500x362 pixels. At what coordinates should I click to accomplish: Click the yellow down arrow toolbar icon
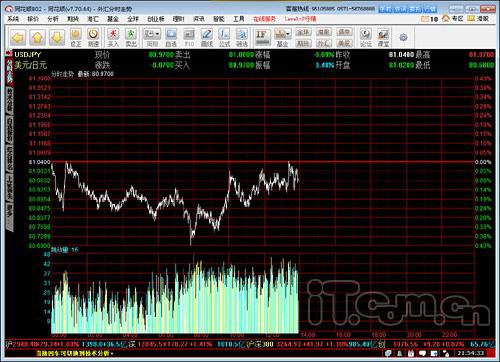57,37
